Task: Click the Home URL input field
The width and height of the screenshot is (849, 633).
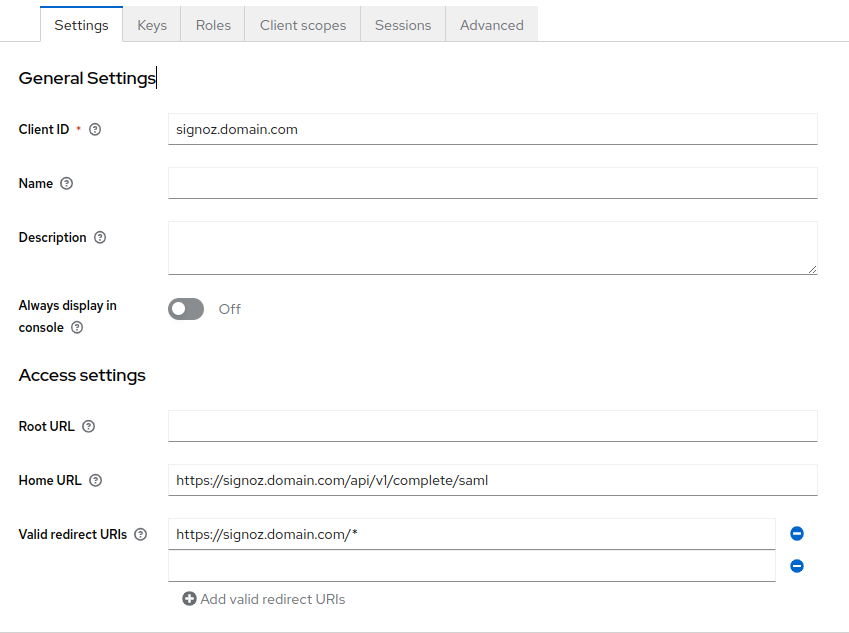Action: point(492,480)
